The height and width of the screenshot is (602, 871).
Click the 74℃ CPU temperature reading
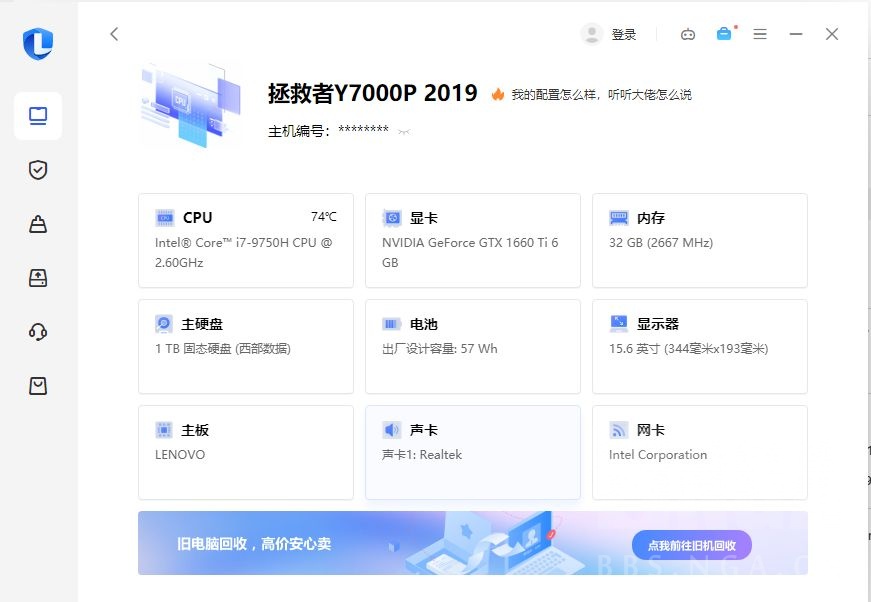(324, 217)
